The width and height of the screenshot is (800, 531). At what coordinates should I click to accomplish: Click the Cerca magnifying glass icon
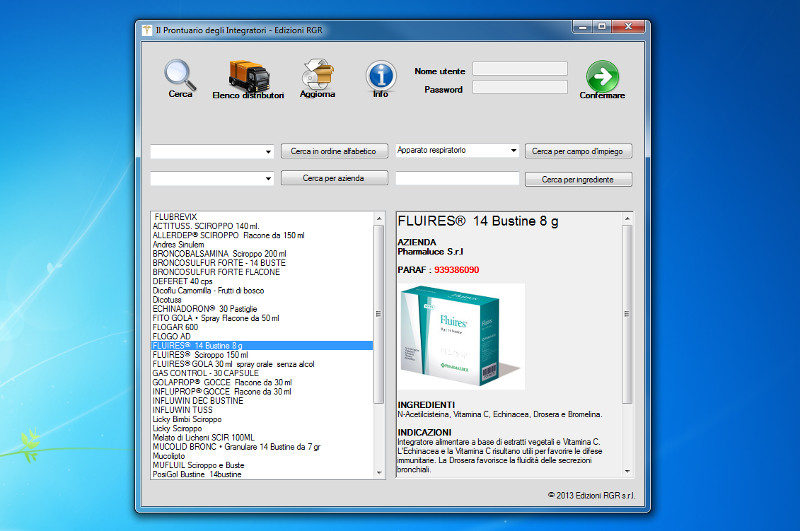180,74
